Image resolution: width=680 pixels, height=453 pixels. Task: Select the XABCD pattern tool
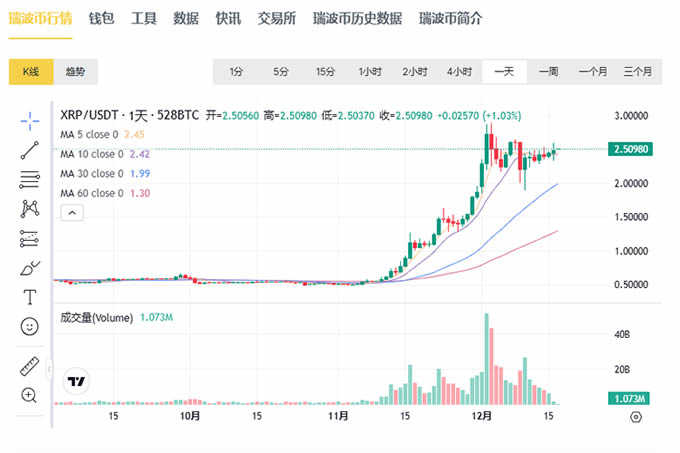click(30, 209)
